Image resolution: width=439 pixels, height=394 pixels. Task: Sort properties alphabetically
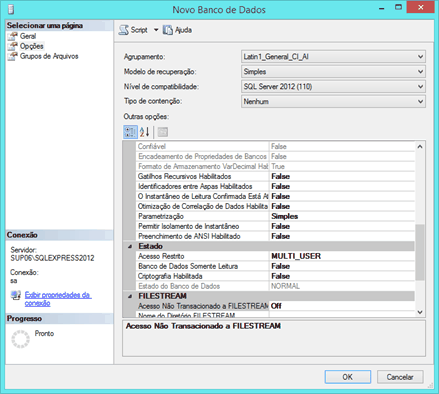(144, 132)
